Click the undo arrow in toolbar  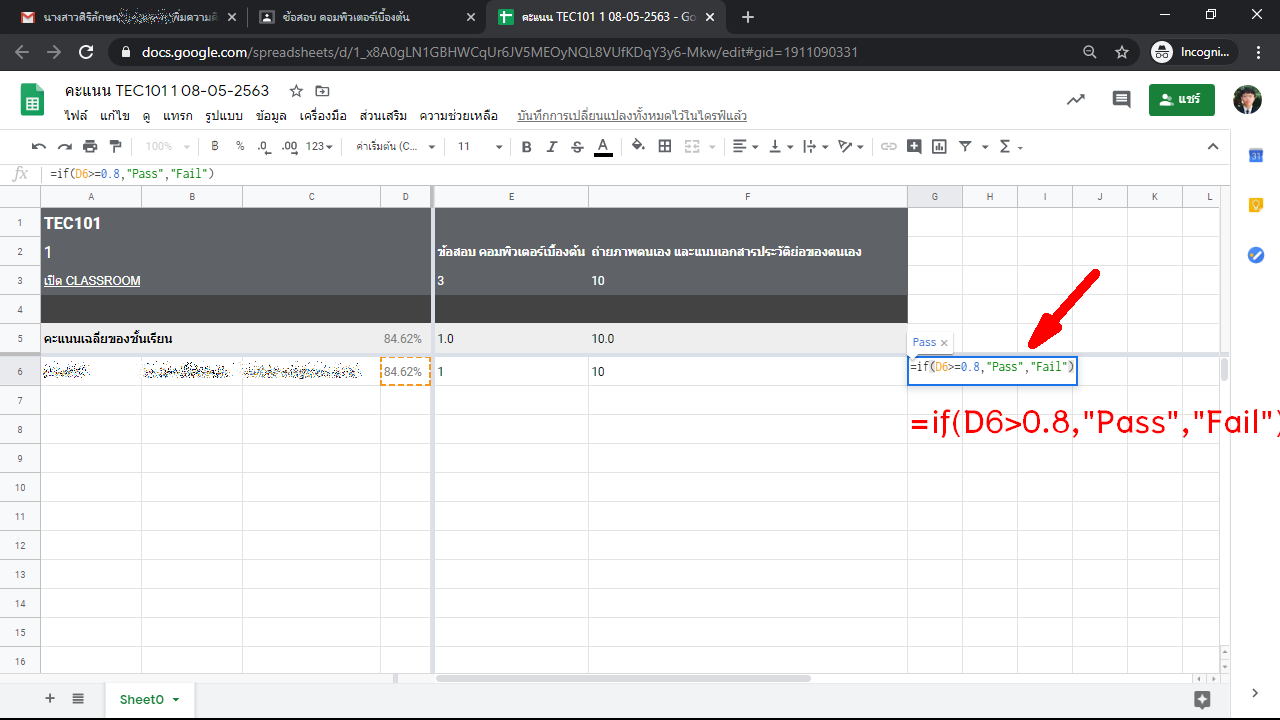(x=39, y=147)
